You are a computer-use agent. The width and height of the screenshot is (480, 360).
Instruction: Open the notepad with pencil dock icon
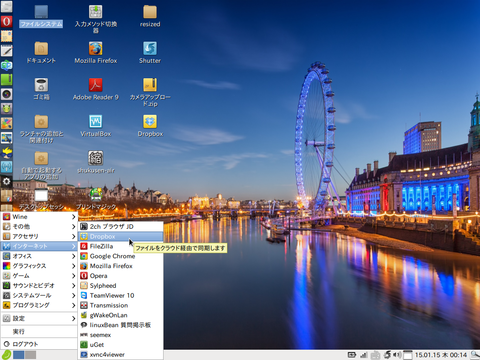tap(6, 51)
